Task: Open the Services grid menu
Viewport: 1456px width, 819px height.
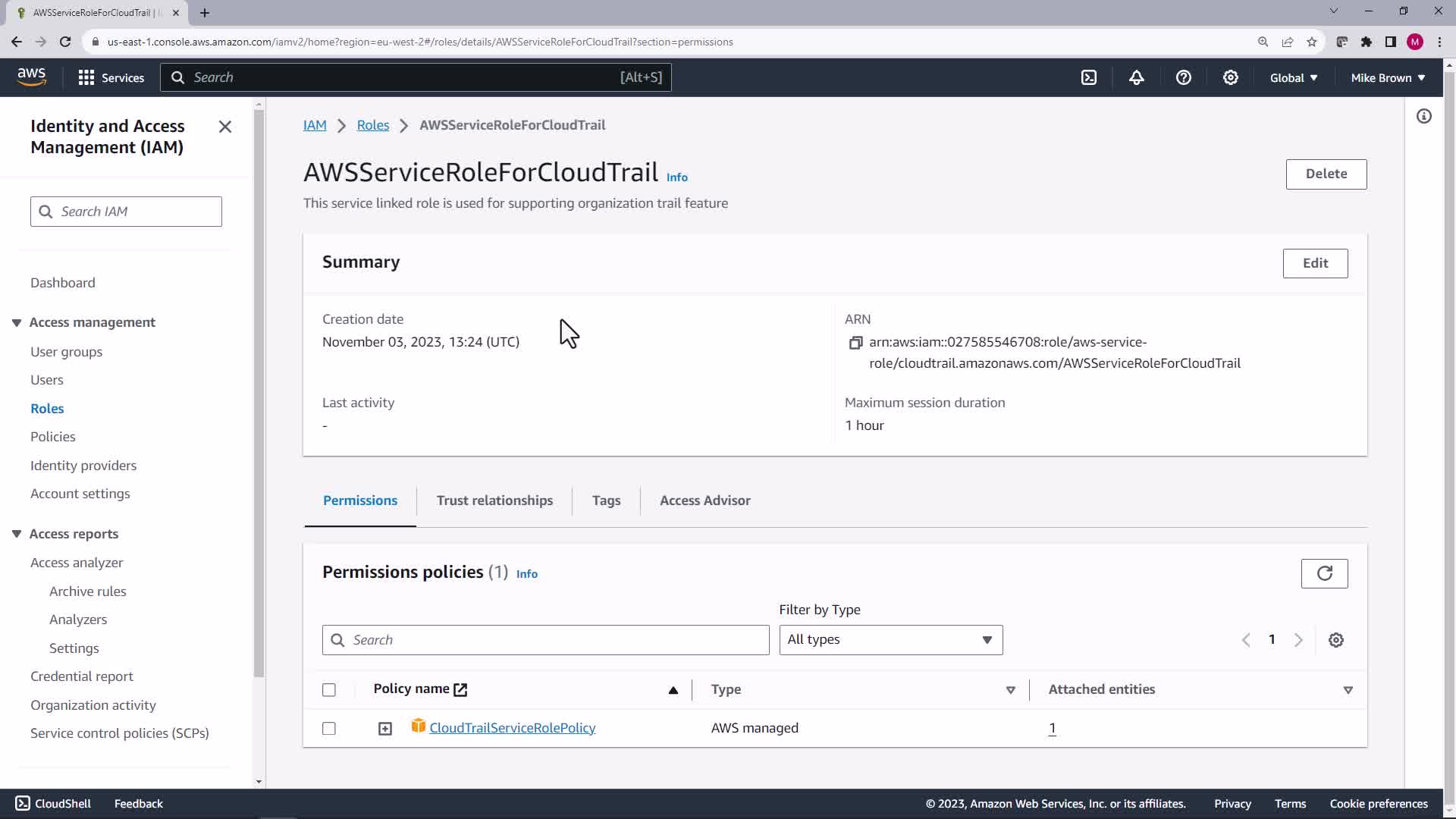Action: [111, 77]
